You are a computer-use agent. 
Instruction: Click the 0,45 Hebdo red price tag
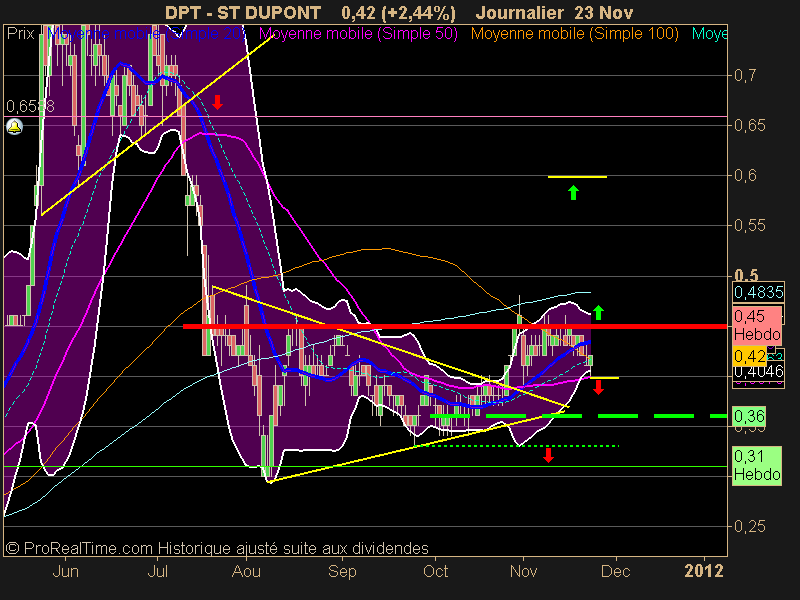coord(757,325)
